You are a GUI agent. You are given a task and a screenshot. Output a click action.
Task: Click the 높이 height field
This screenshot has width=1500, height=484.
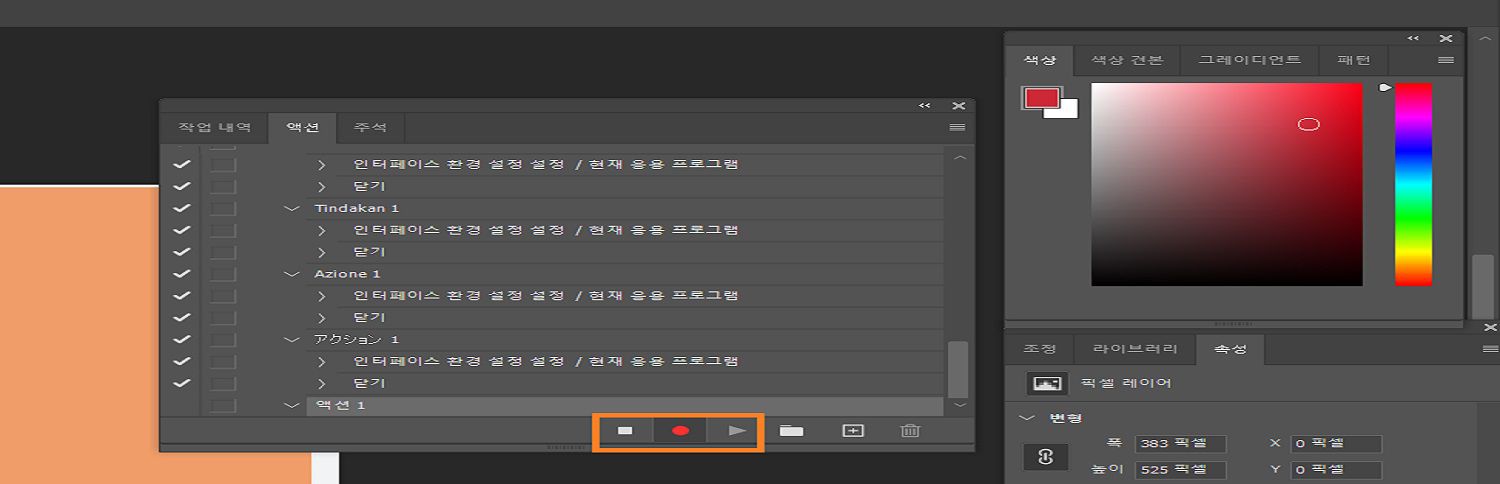[x=1180, y=469]
